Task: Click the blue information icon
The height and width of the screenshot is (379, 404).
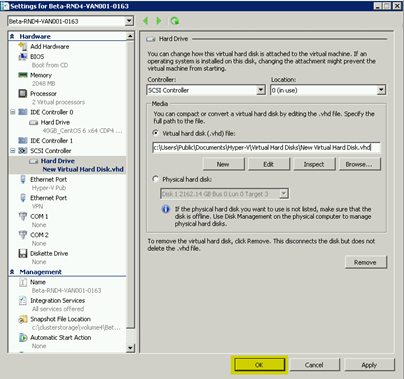Action: point(166,209)
